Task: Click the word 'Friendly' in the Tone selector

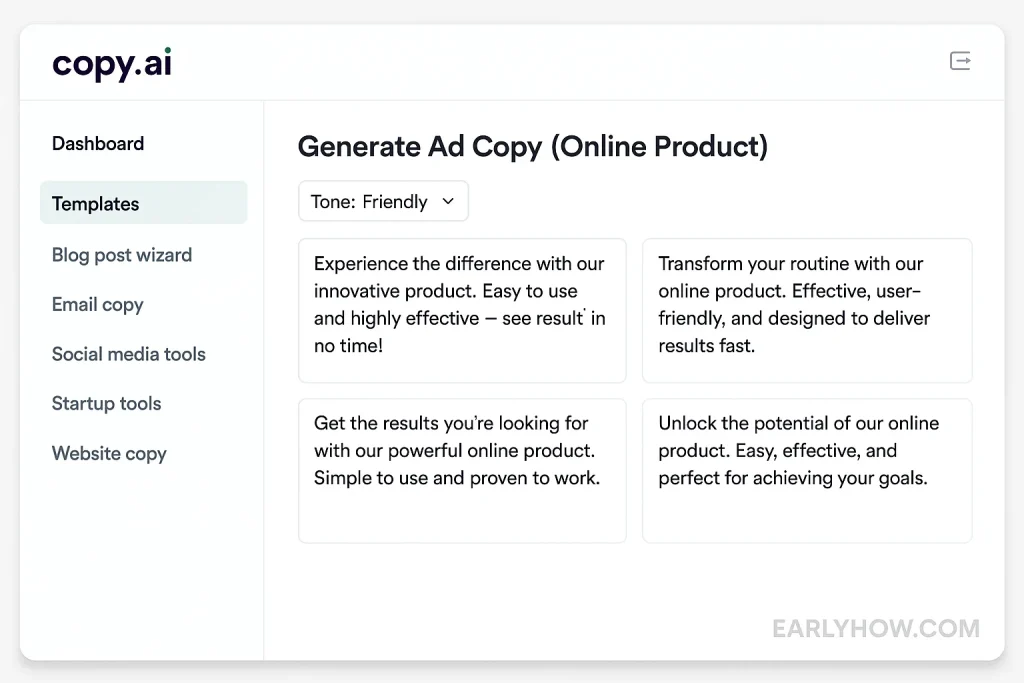Action: click(x=395, y=202)
